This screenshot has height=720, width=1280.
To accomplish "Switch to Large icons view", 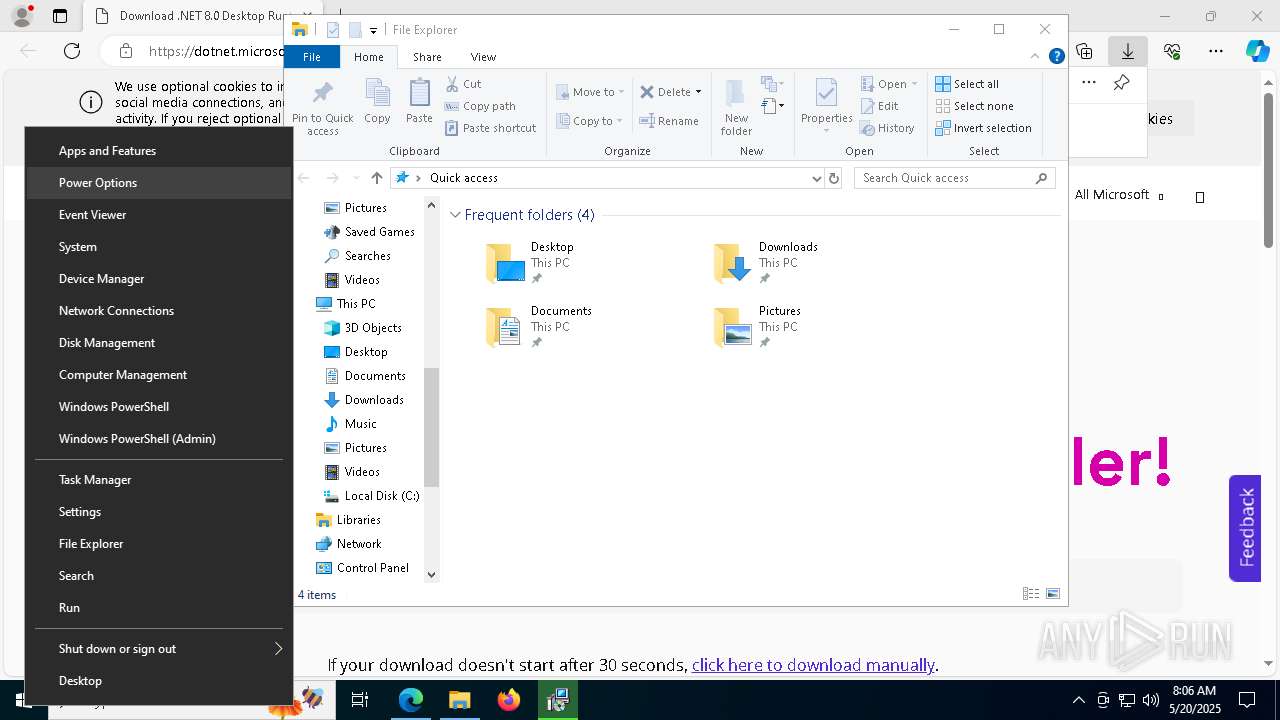I will pyautogui.click(x=1053, y=594).
